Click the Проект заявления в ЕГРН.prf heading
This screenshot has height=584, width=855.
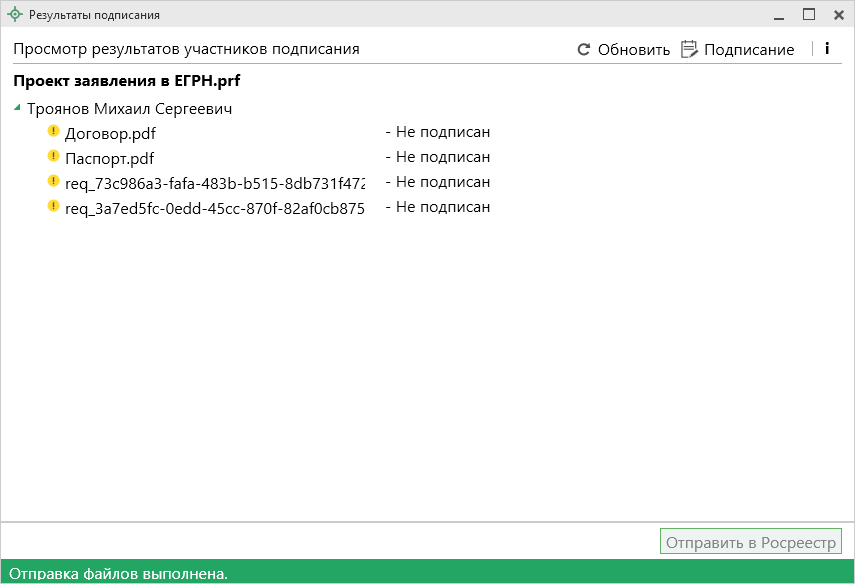click(127, 81)
